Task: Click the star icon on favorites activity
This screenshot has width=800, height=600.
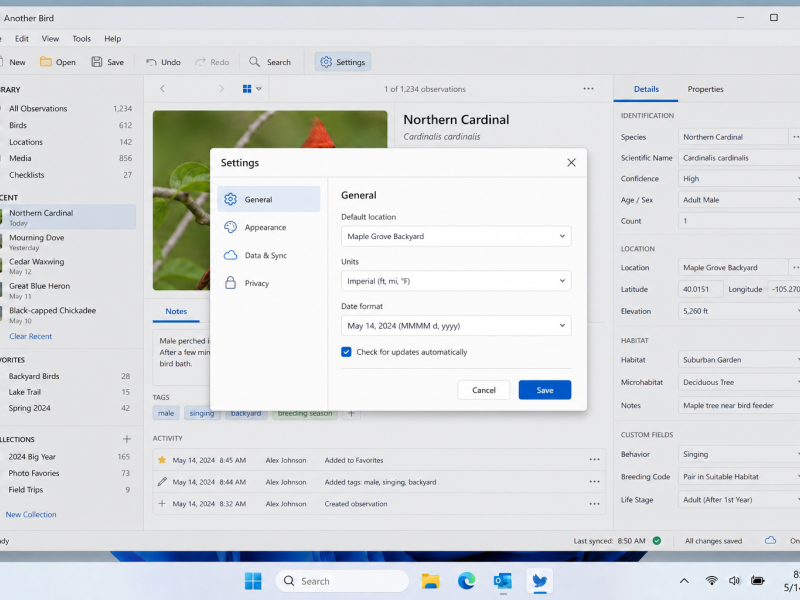Action: tap(162, 460)
